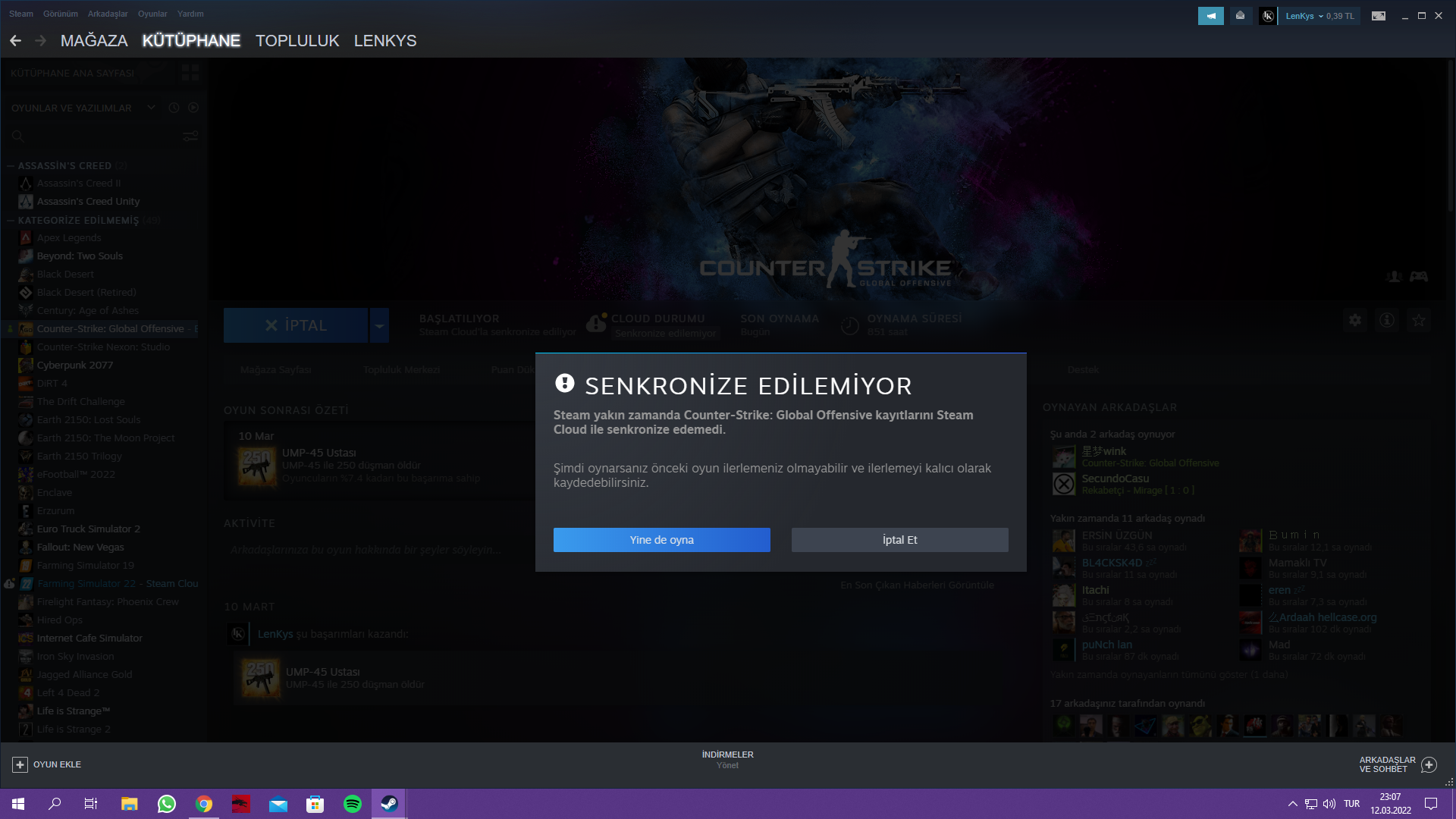Switch to Big Picture mode icon
Viewport: 1456px width, 819px height.
click(1379, 16)
